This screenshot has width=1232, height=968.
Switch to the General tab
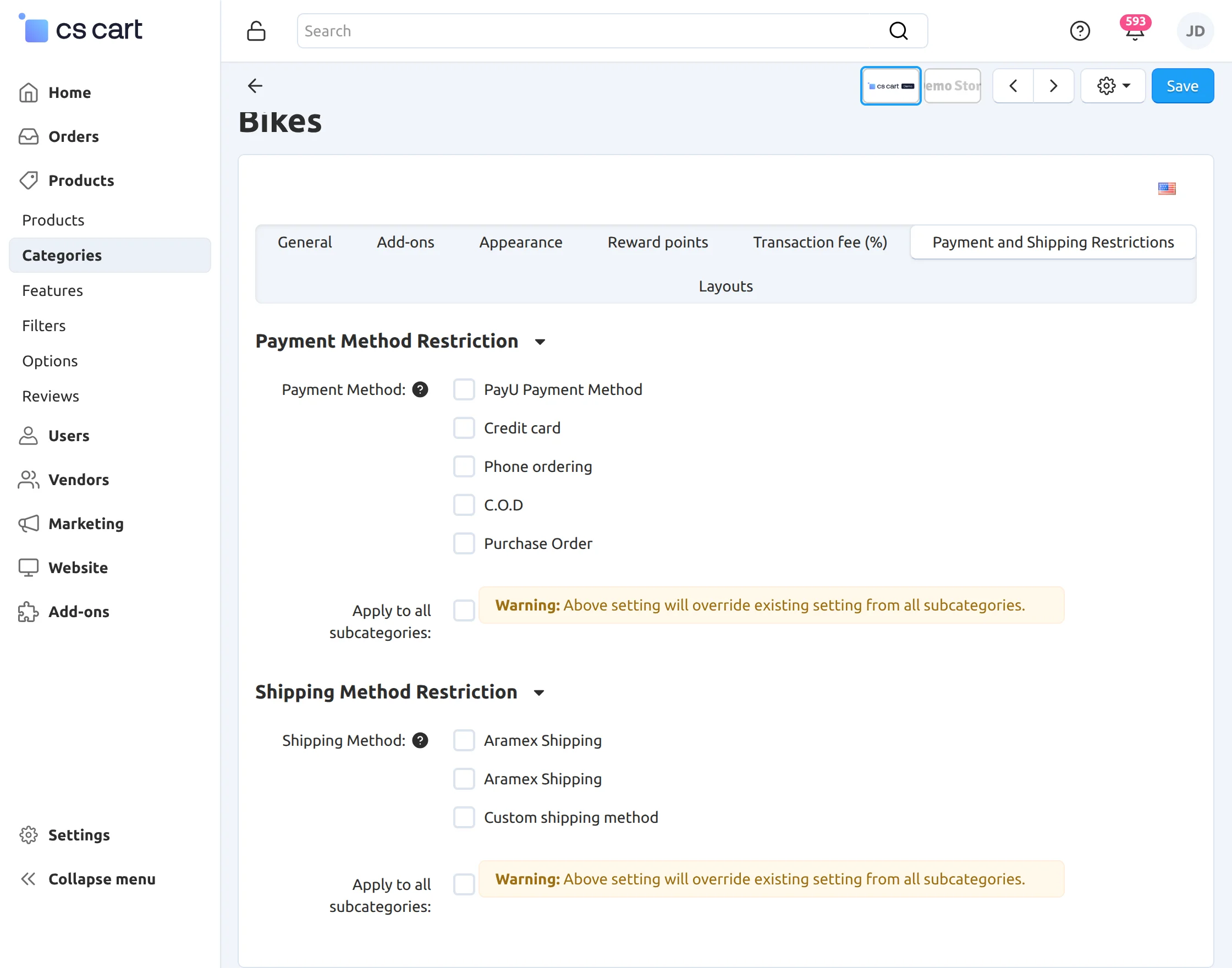tap(305, 242)
